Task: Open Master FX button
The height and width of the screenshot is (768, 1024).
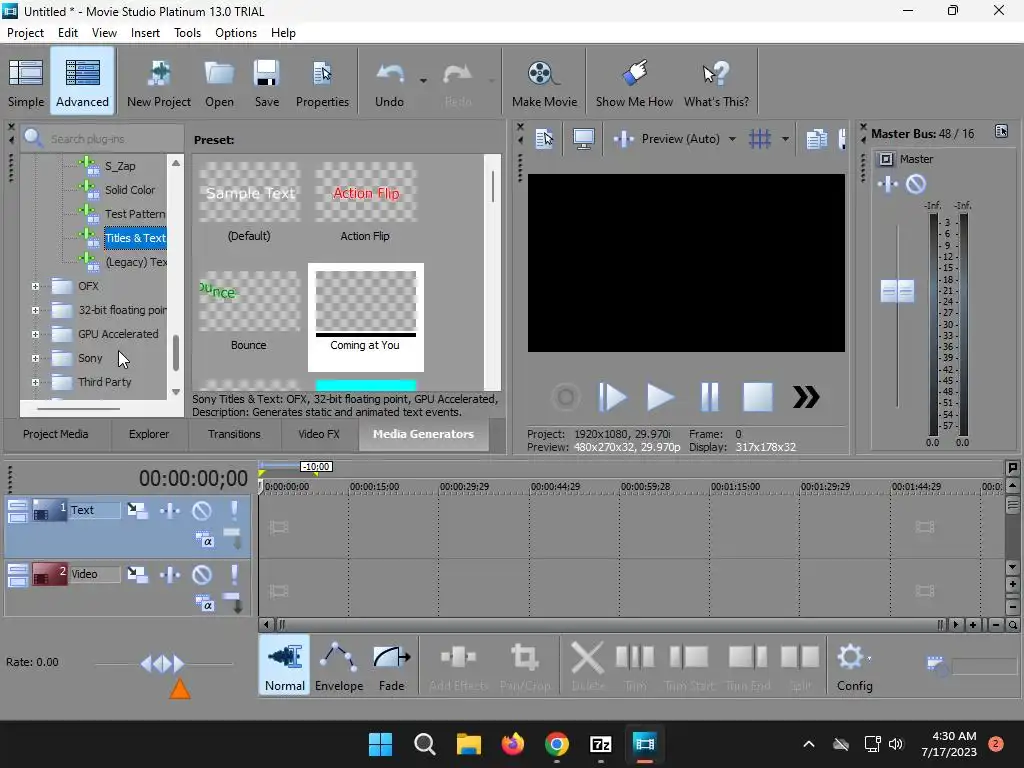Action: pyautogui.click(x=888, y=185)
